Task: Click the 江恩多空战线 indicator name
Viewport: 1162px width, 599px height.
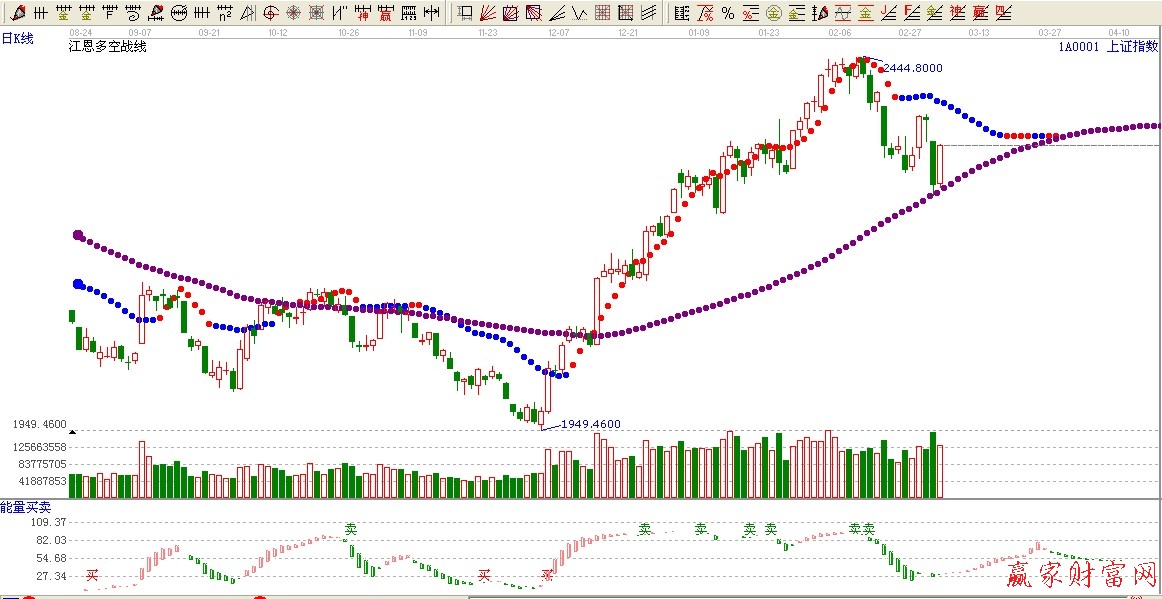Action: pyautogui.click(x=107, y=47)
